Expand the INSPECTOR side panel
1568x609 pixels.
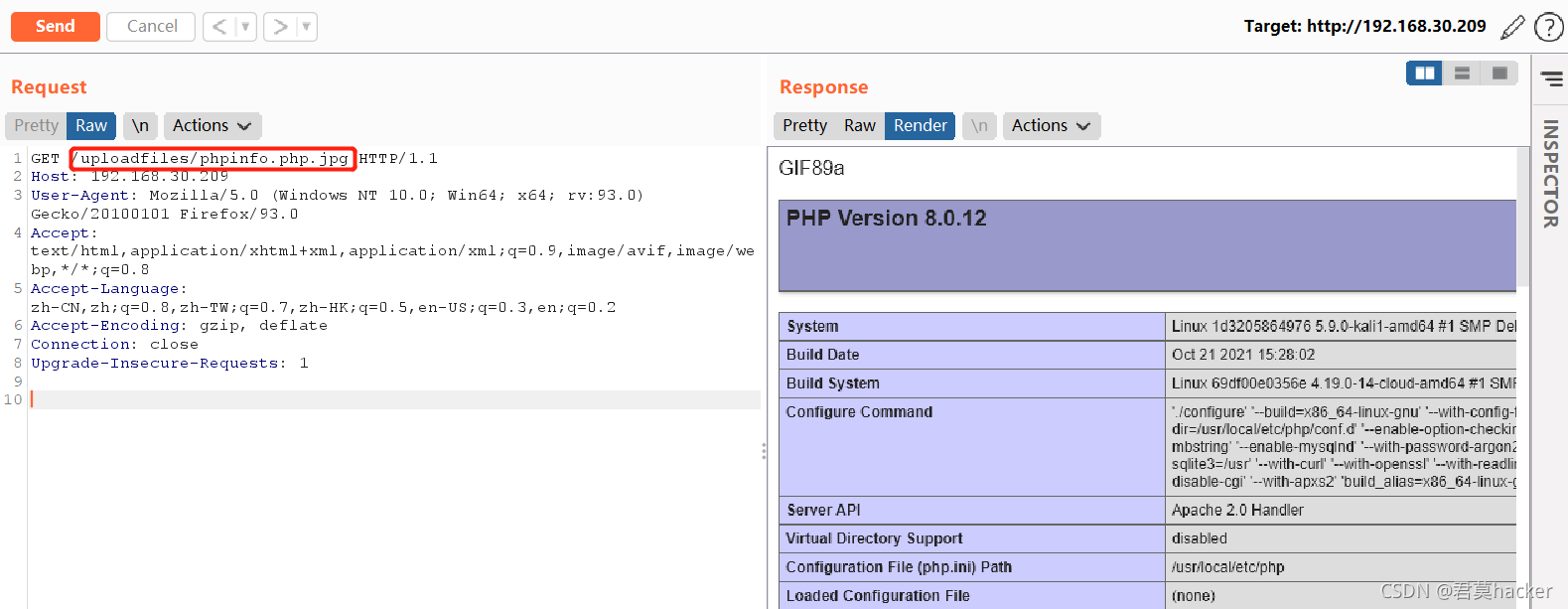coord(1550,174)
